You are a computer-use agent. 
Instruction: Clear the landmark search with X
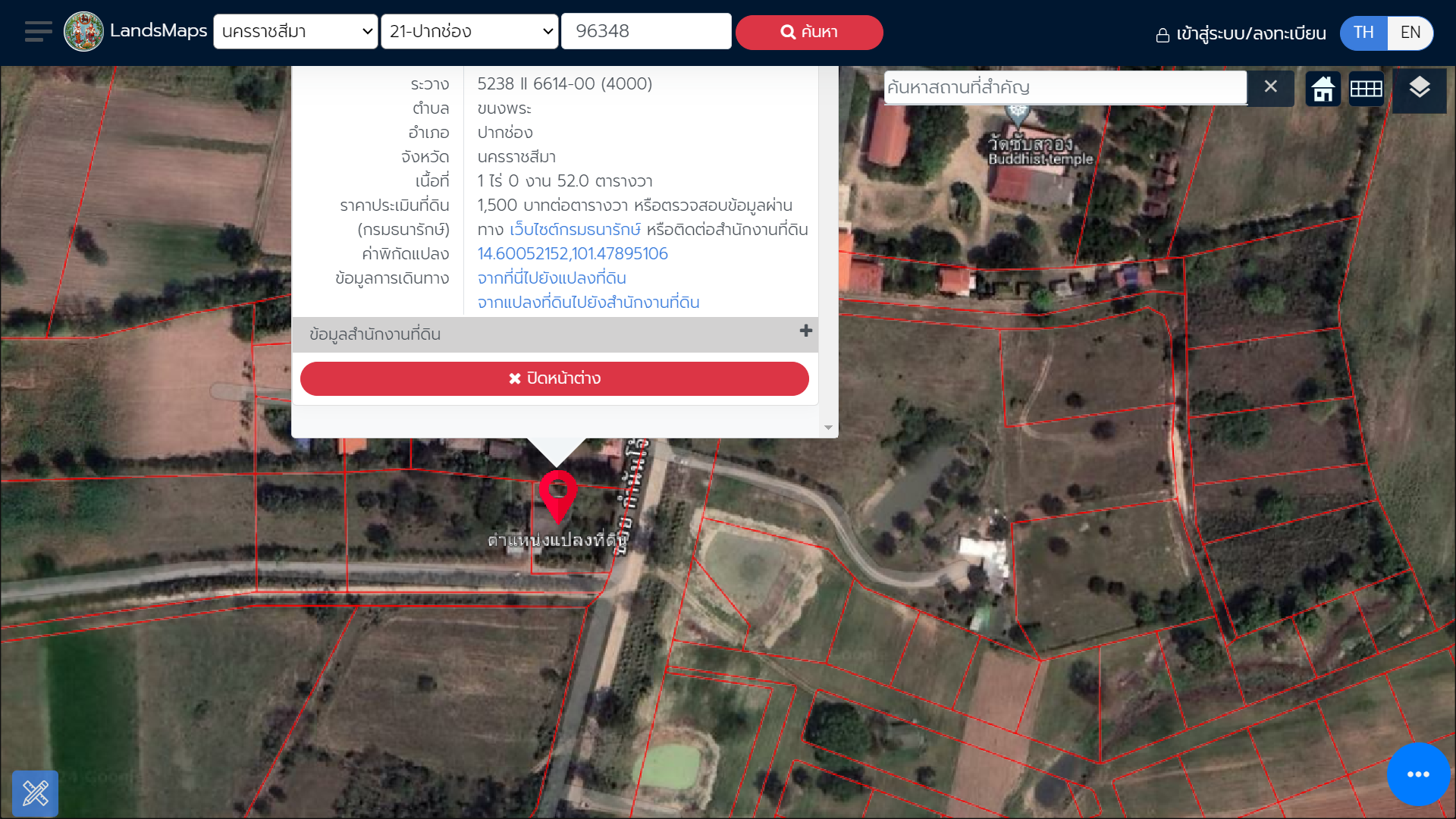click(1270, 87)
